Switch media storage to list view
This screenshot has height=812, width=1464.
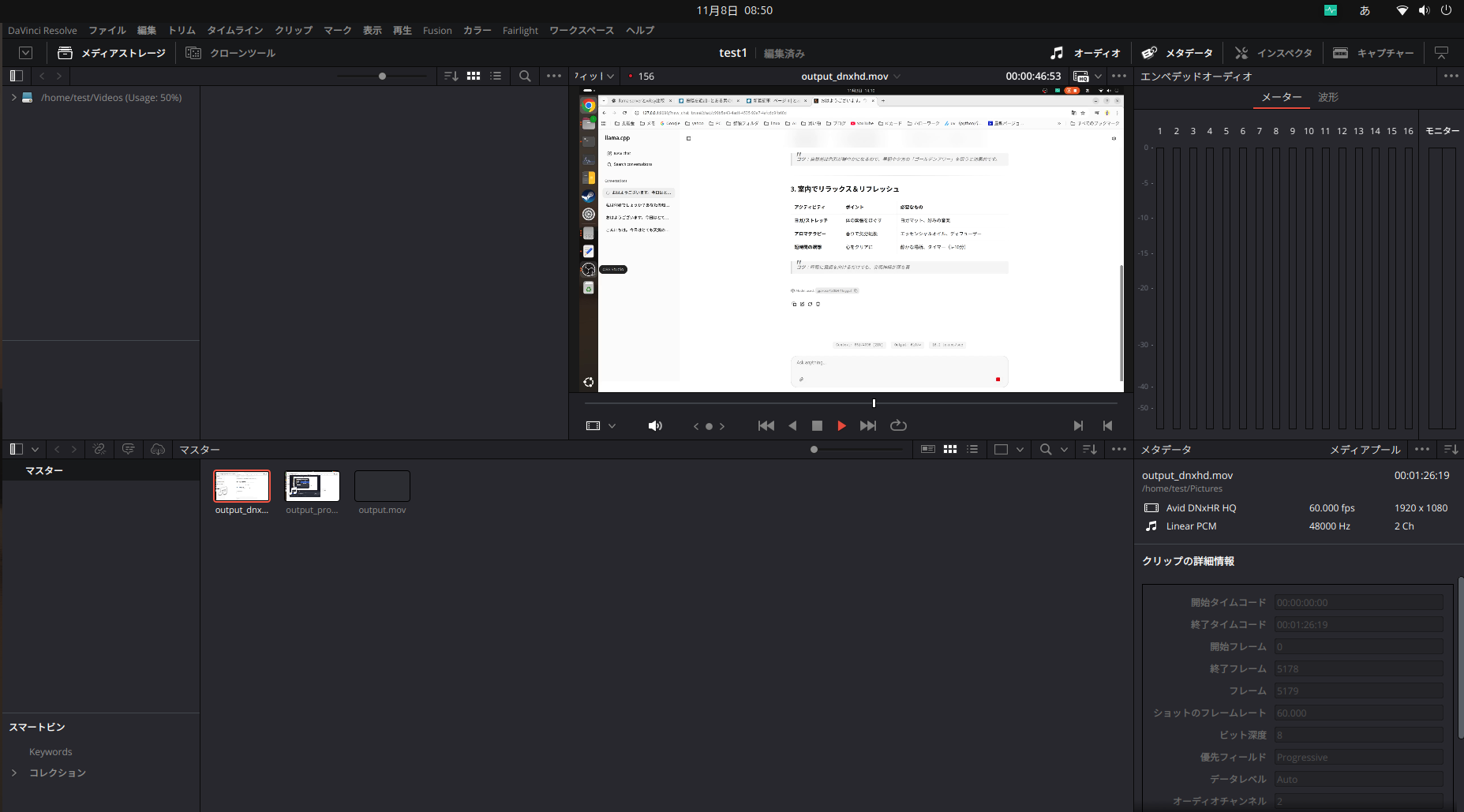pyautogui.click(x=496, y=77)
